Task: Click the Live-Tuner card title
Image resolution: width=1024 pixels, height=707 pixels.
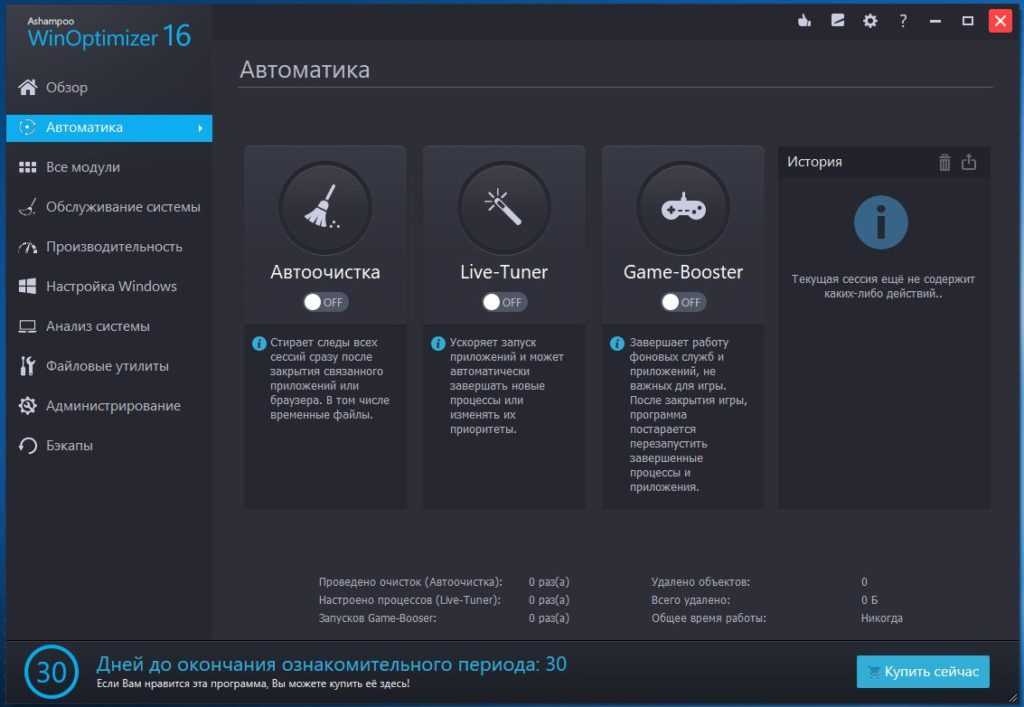Action: (504, 272)
